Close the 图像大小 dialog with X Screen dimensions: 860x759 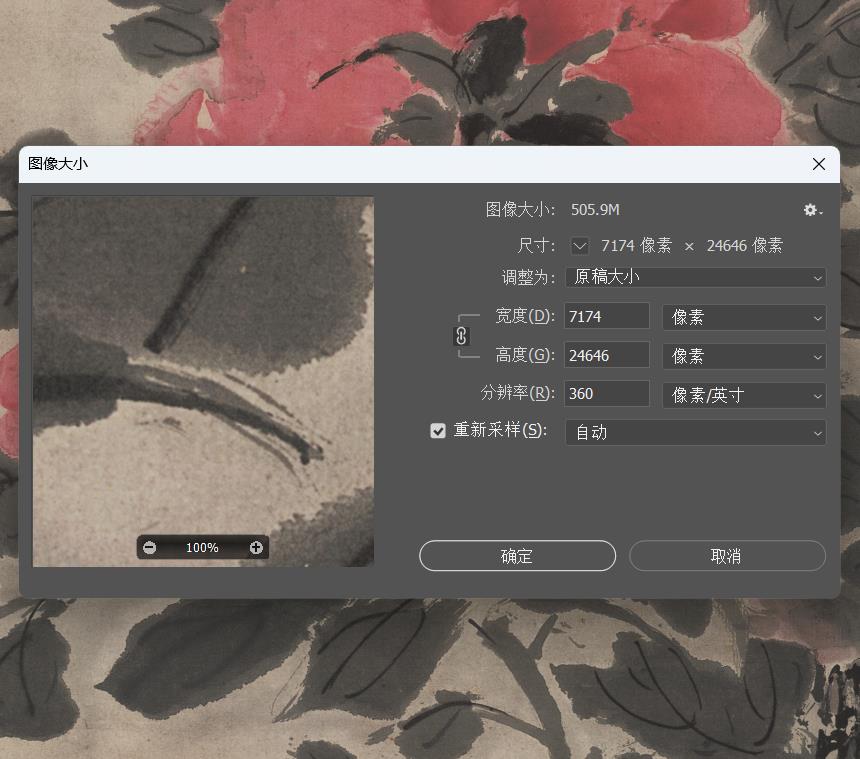pyautogui.click(x=819, y=164)
